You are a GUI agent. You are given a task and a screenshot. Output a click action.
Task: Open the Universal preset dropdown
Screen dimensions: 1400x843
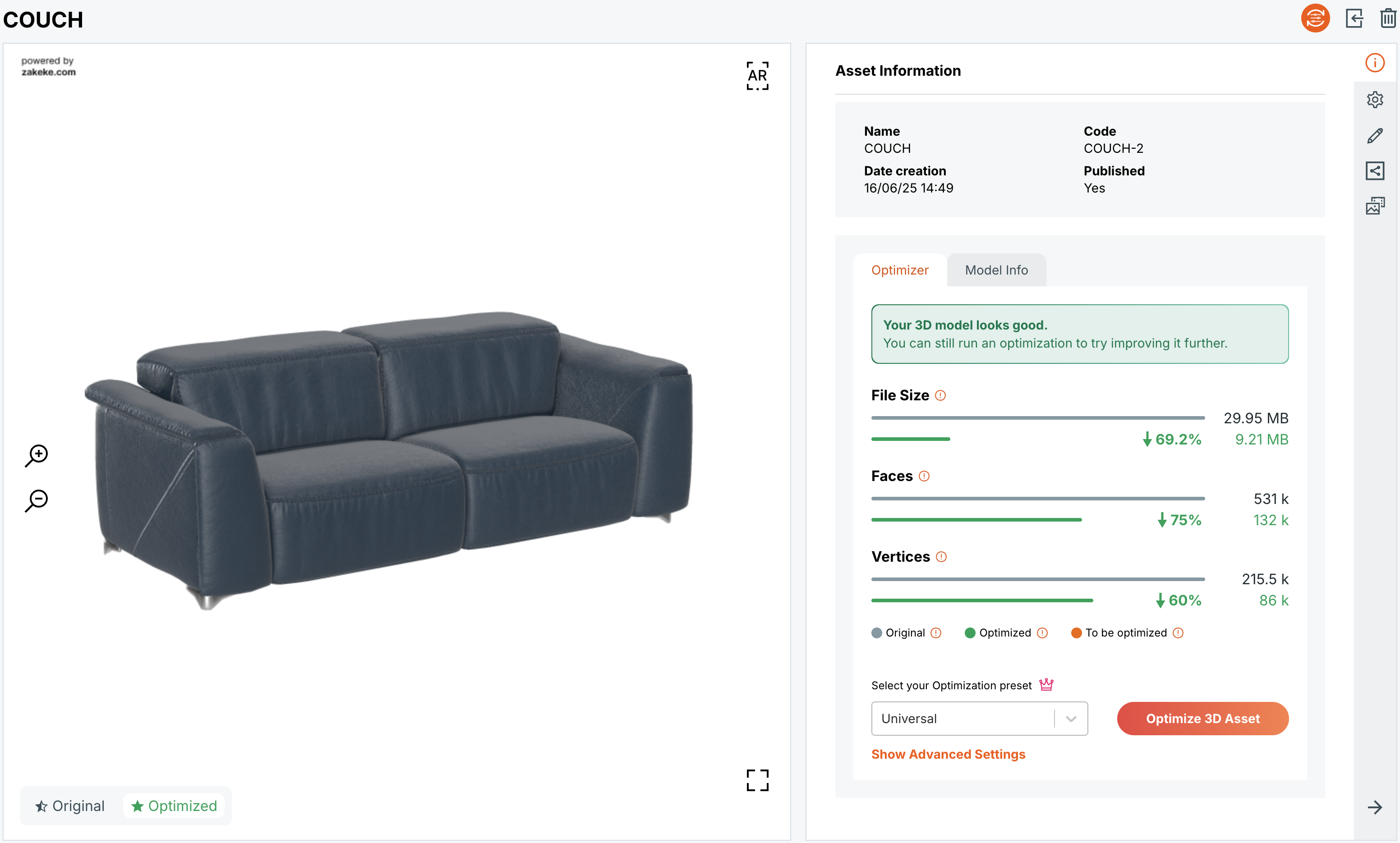(980, 719)
